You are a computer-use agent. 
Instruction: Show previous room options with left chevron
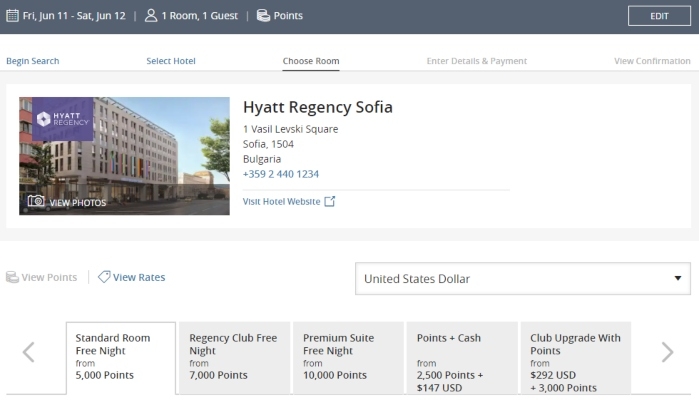tap(29, 352)
